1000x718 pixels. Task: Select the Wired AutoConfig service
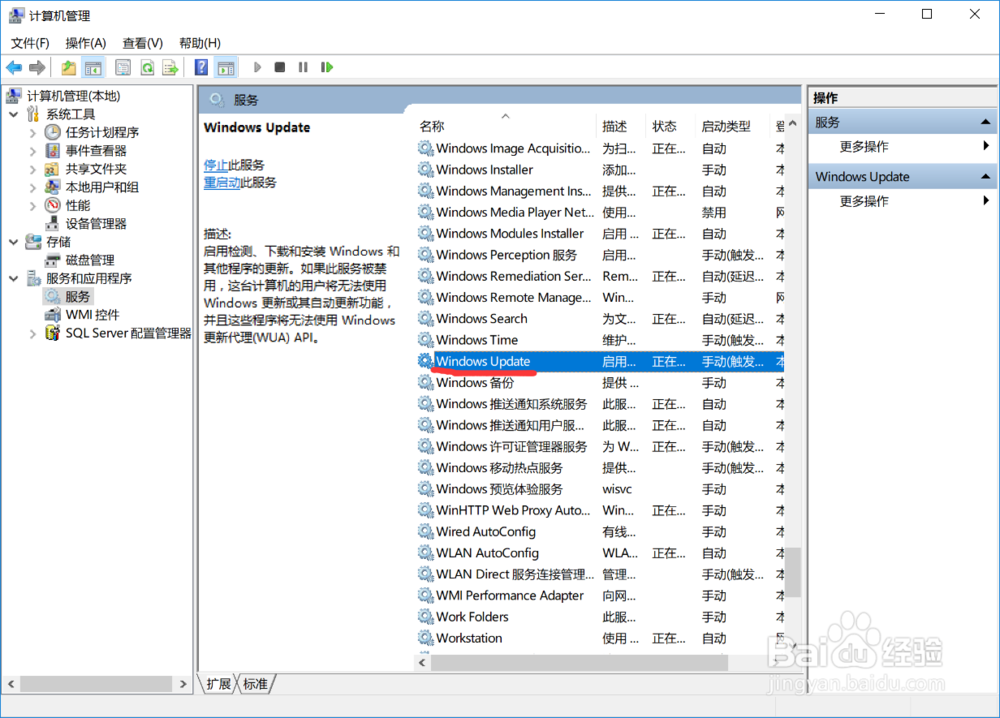pos(485,532)
